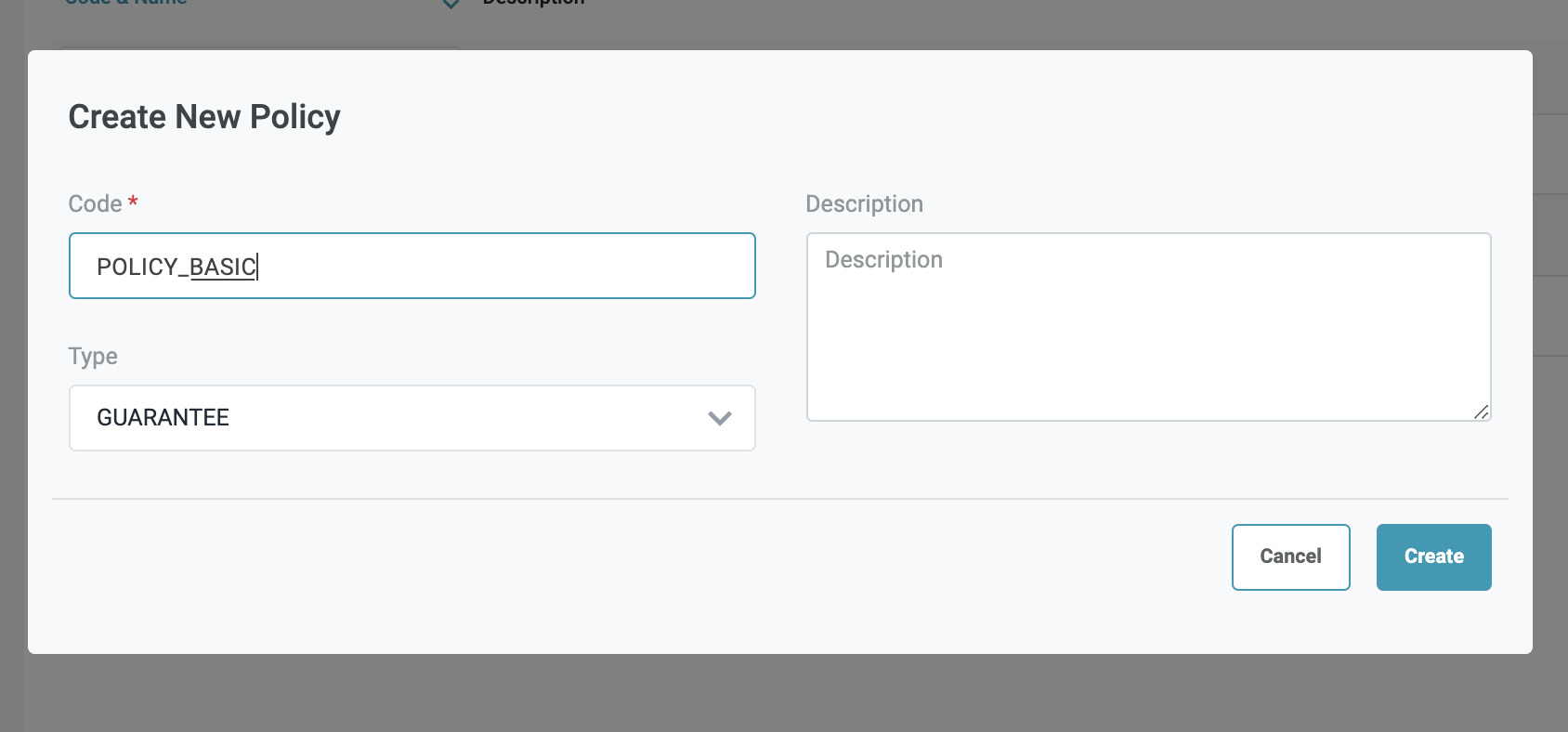The image size is (1568, 732).
Task: Click the Create New Policy dialog title
Action: pos(204,117)
